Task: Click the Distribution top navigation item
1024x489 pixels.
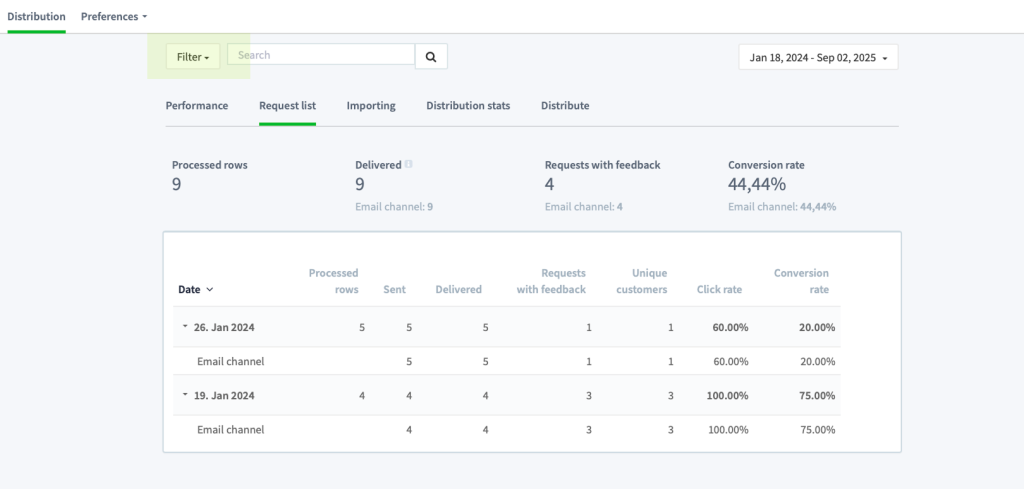Action: pos(36,16)
